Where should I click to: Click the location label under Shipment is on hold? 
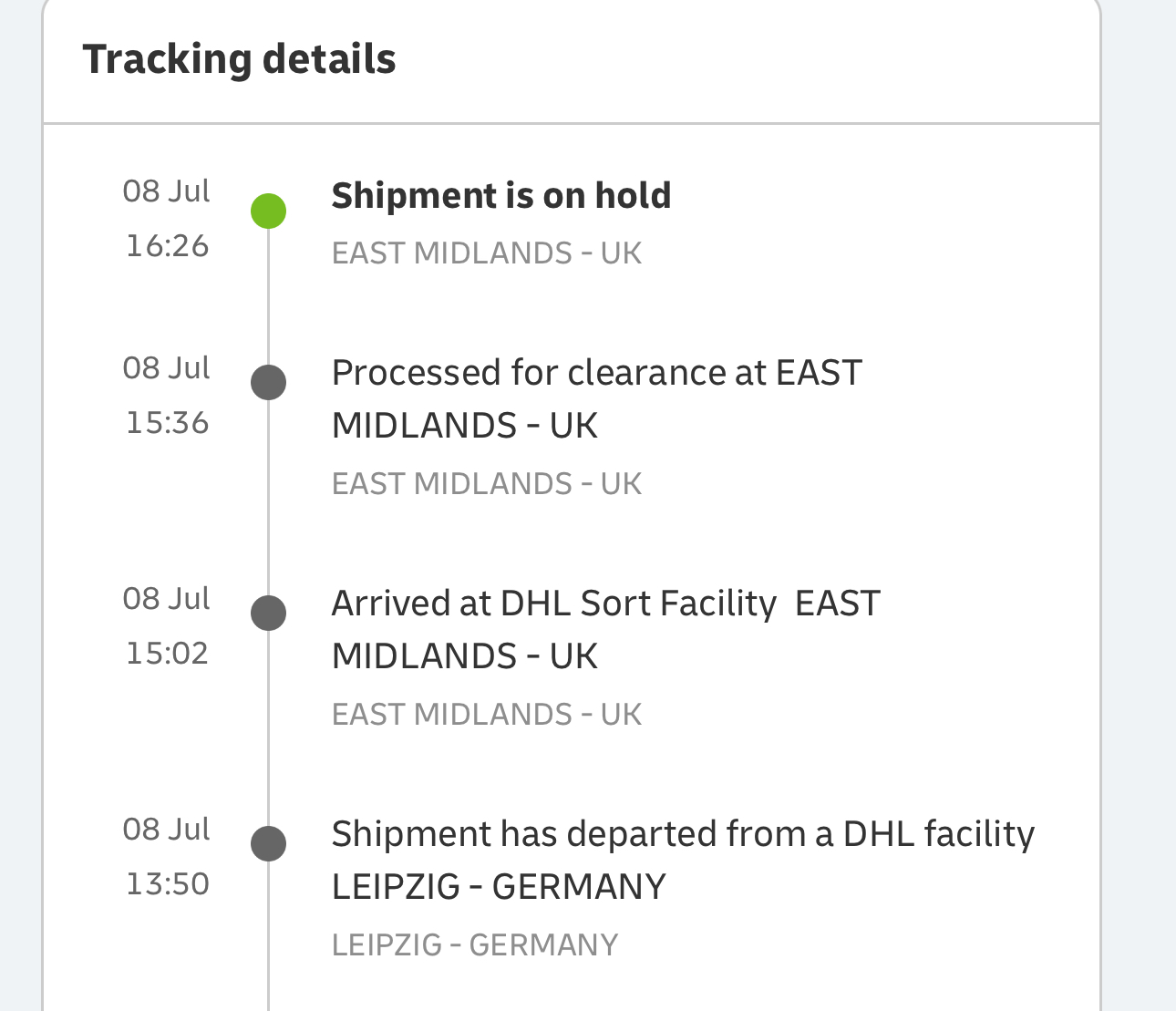click(x=486, y=253)
